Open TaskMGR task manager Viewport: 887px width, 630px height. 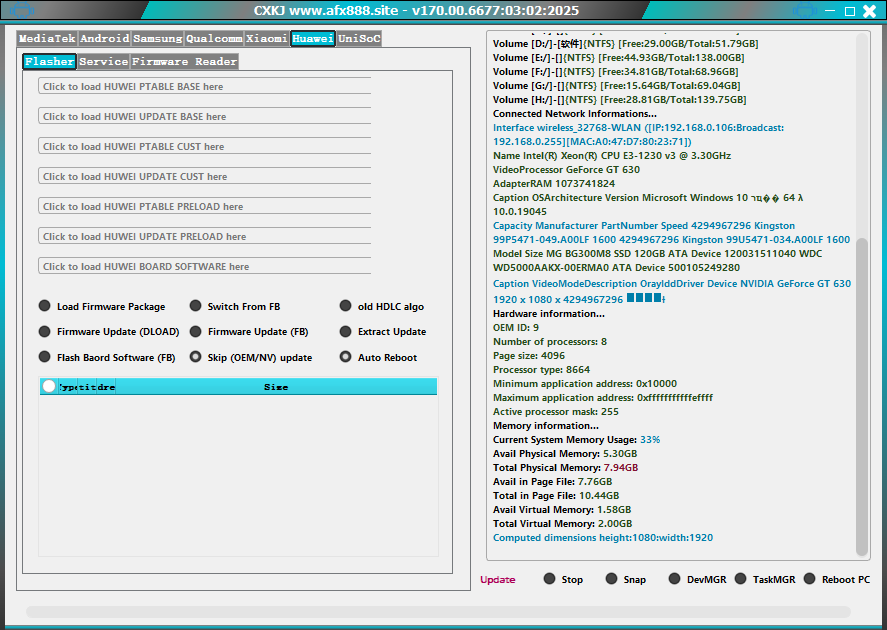click(x=765, y=579)
